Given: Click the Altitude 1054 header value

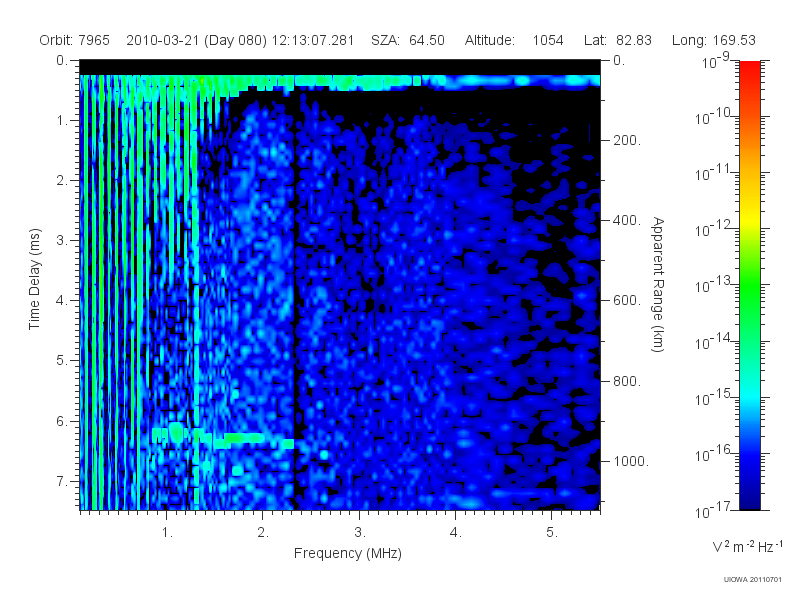Looking at the screenshot, I should [514, 40].
